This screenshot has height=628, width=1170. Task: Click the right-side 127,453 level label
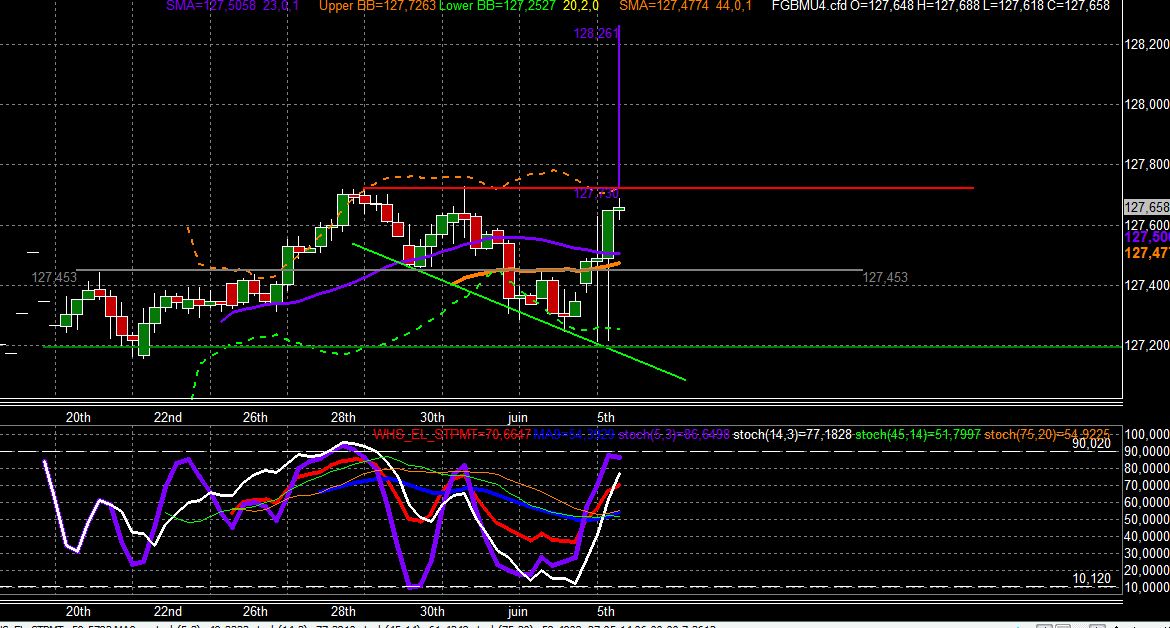[x=885, y=277]
